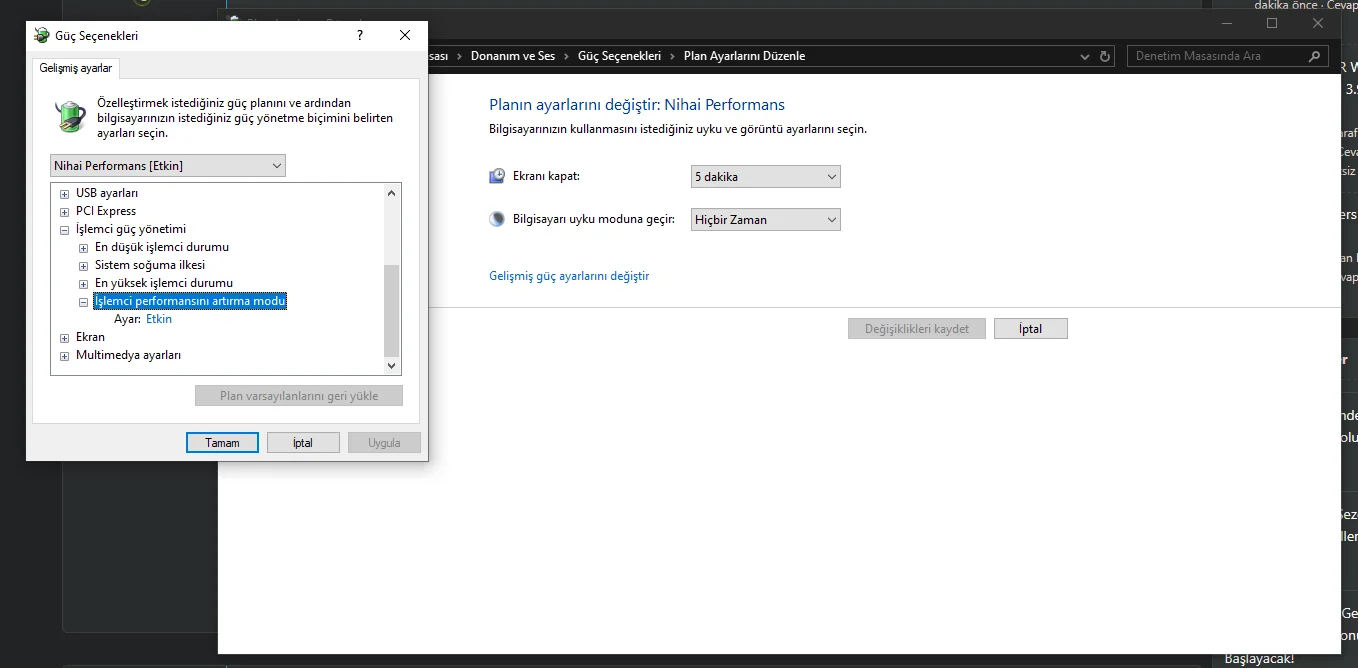Go to Güç Seçenekleri breadcrumb
1358x668 pixels.
[x=620, y=56]
